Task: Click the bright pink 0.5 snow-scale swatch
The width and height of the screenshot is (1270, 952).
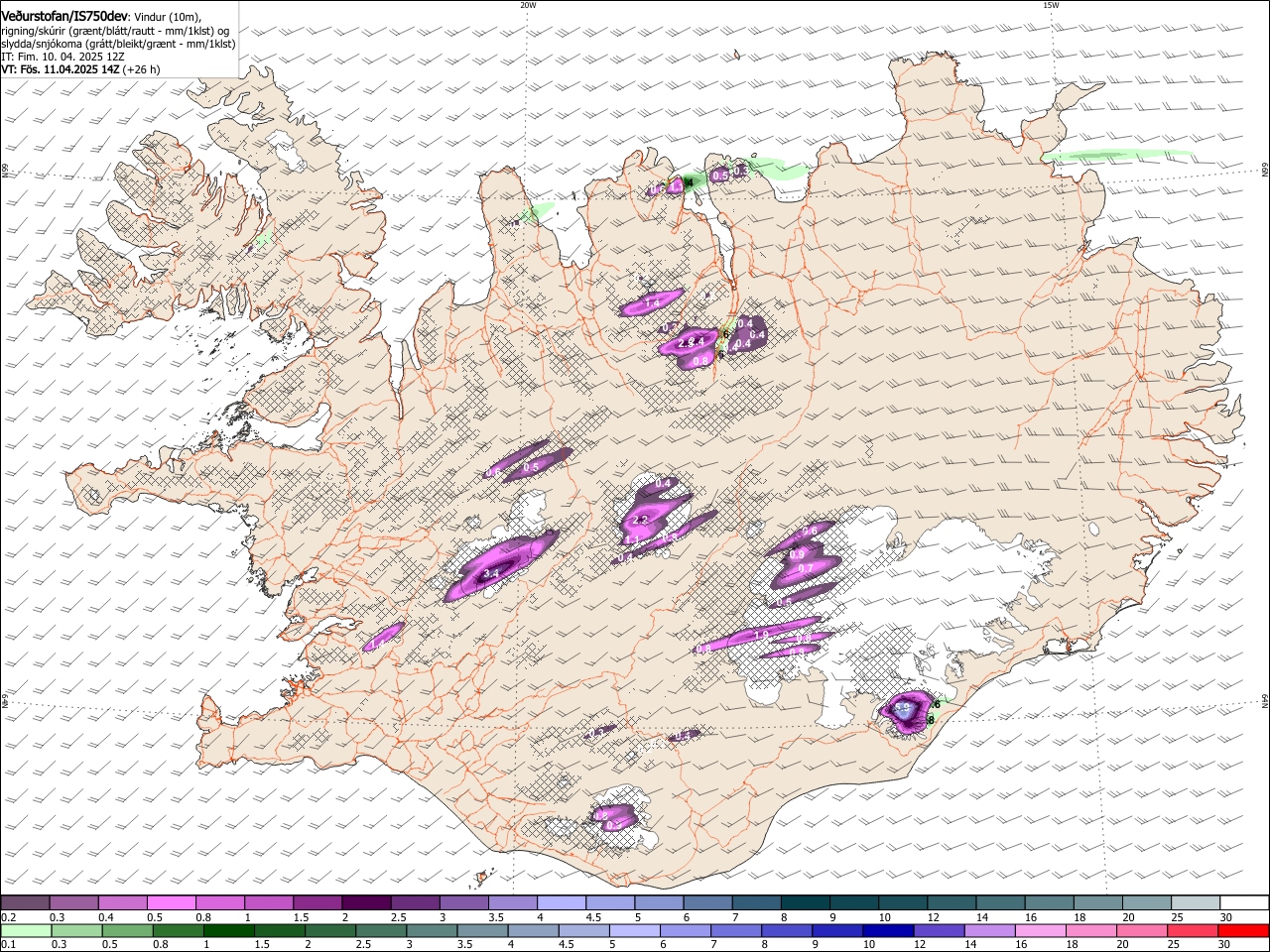Action: tap(171, 903)
